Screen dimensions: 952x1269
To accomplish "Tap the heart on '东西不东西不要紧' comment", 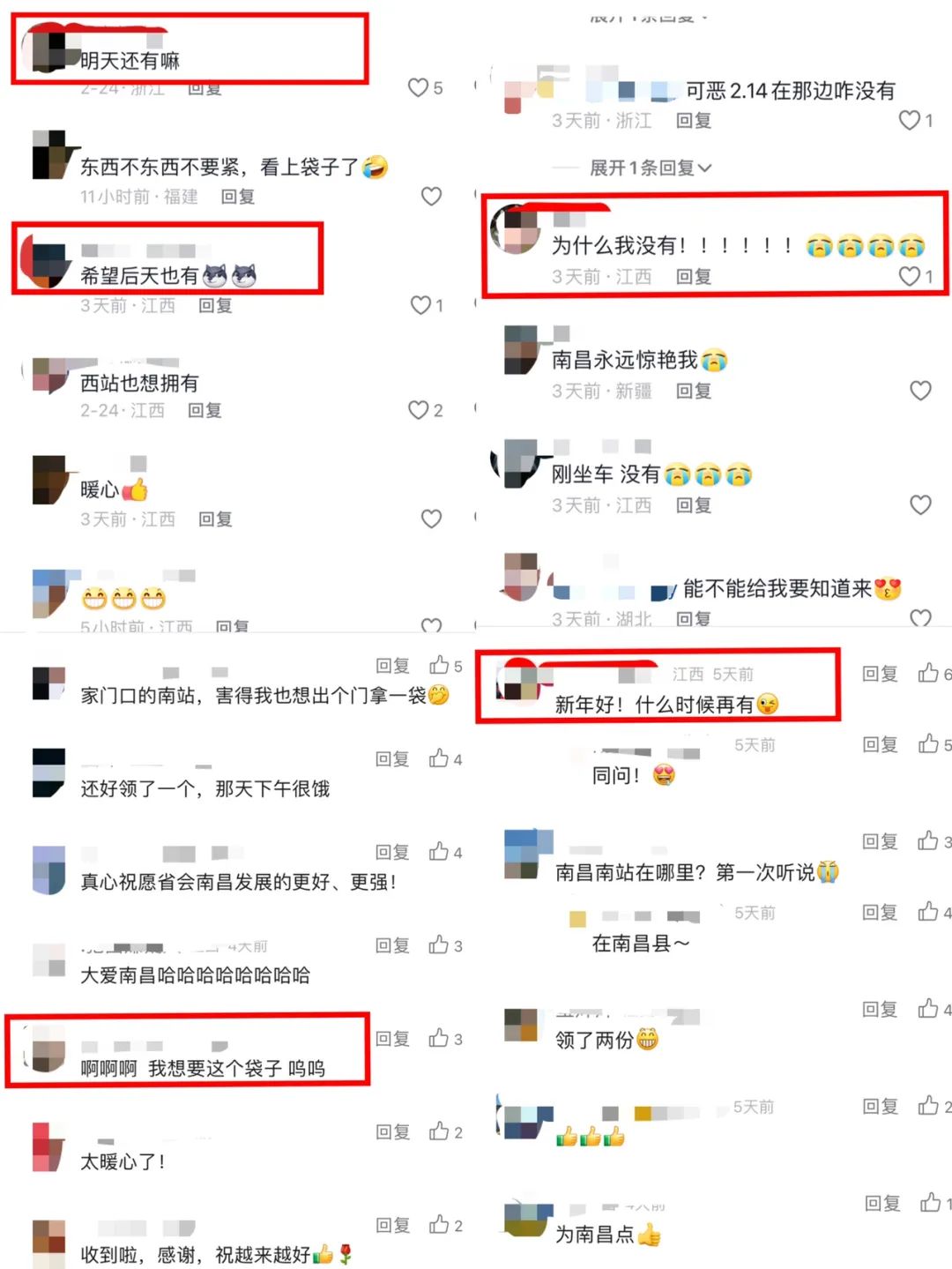I will click(x=431, y=196).
